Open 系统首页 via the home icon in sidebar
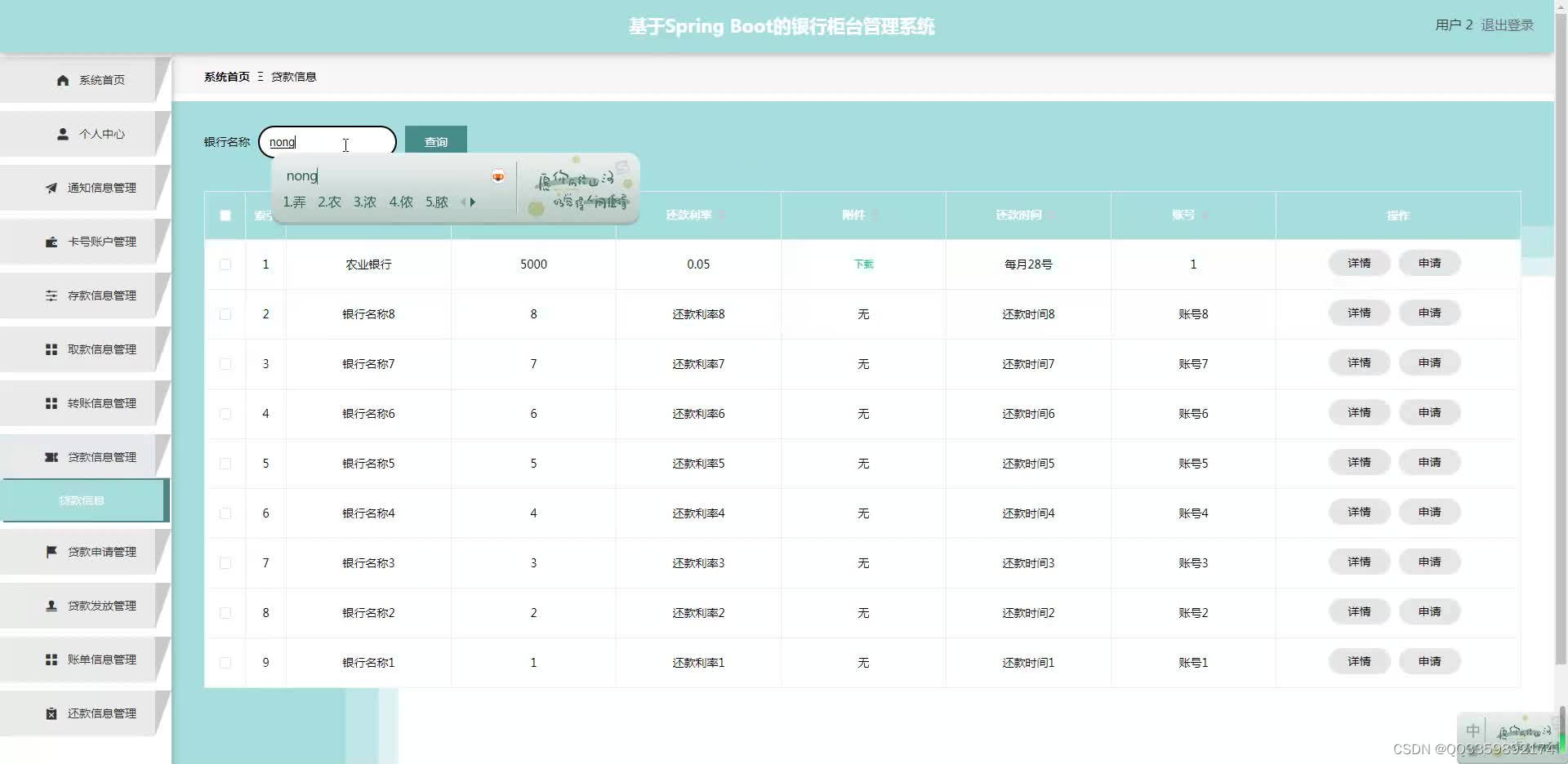 (63, 80)
